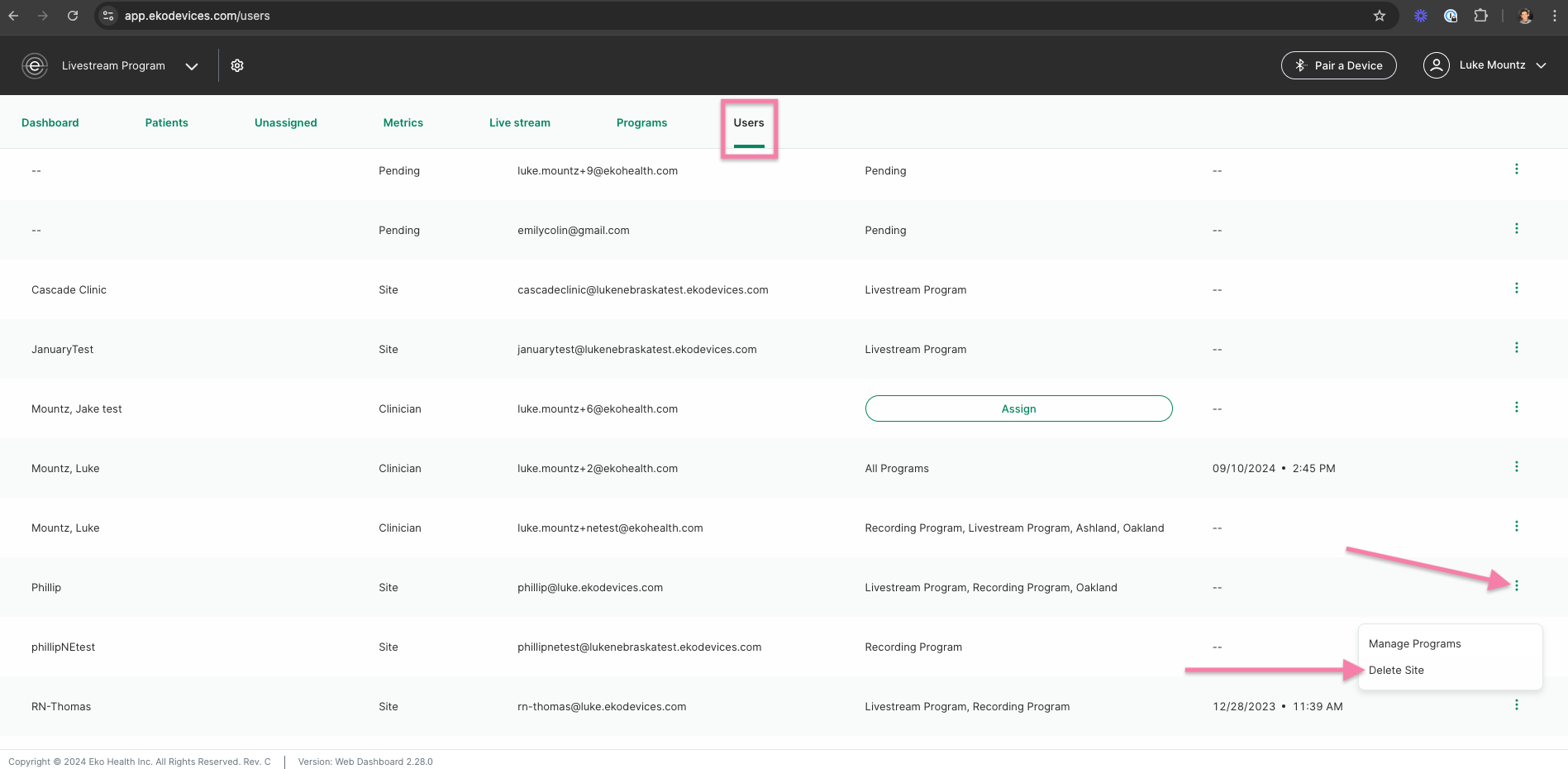
Task: Click the blue gear extension icon
Action: [1421, 16]
